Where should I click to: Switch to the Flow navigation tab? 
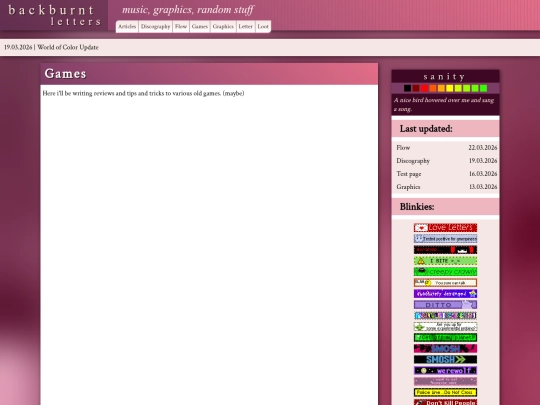coord(181,27)
